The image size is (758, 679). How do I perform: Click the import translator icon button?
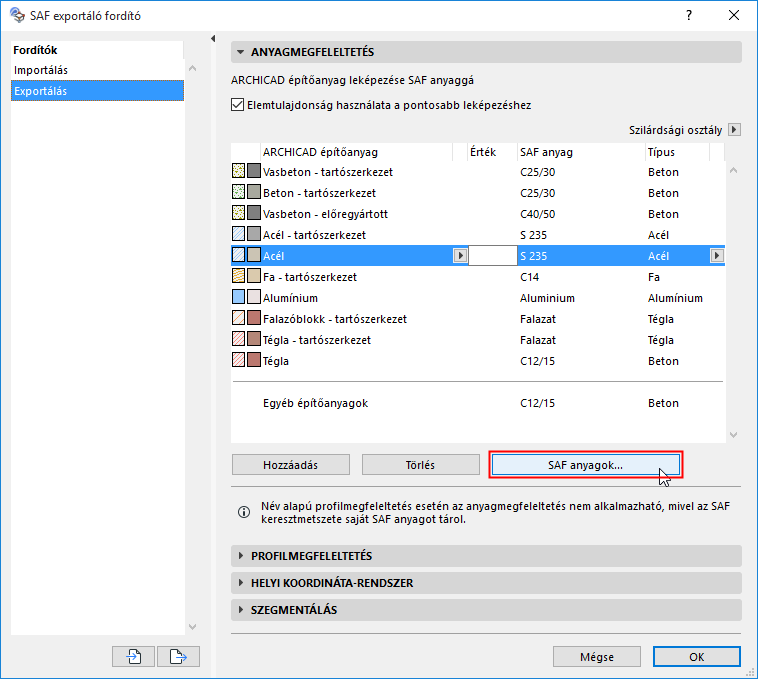[133, 656]
